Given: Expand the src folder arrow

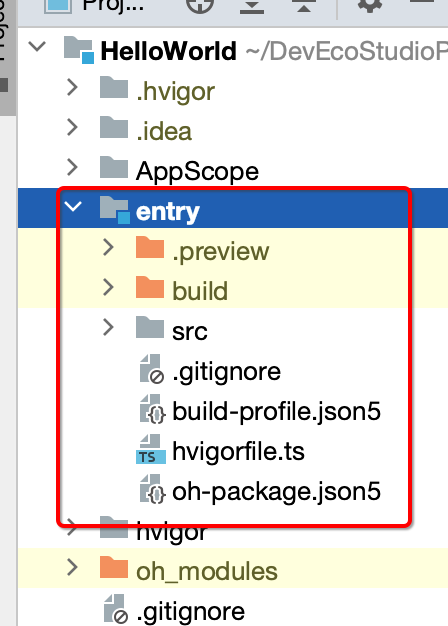Looking at the screenshot, I should tap(108, 327).
